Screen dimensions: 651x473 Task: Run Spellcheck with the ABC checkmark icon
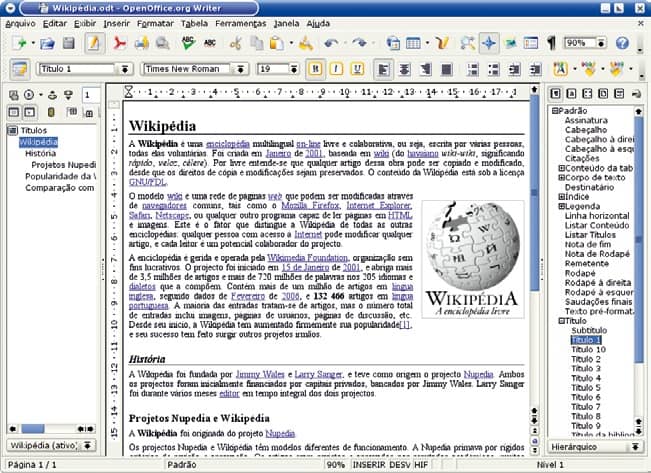(188, 43)
